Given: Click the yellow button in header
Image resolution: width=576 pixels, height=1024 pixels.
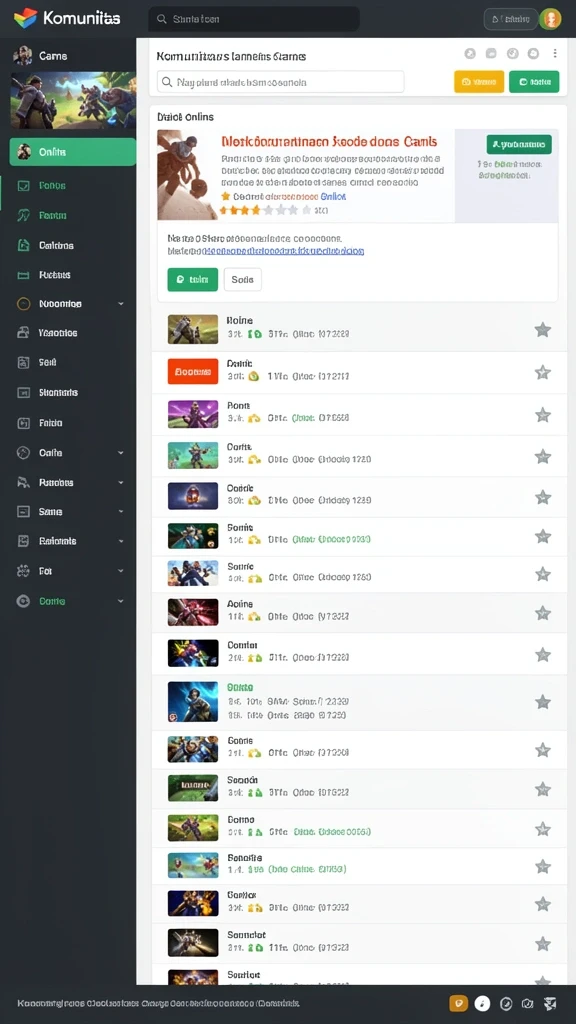Looking at the screenshot, I should 479,82.
